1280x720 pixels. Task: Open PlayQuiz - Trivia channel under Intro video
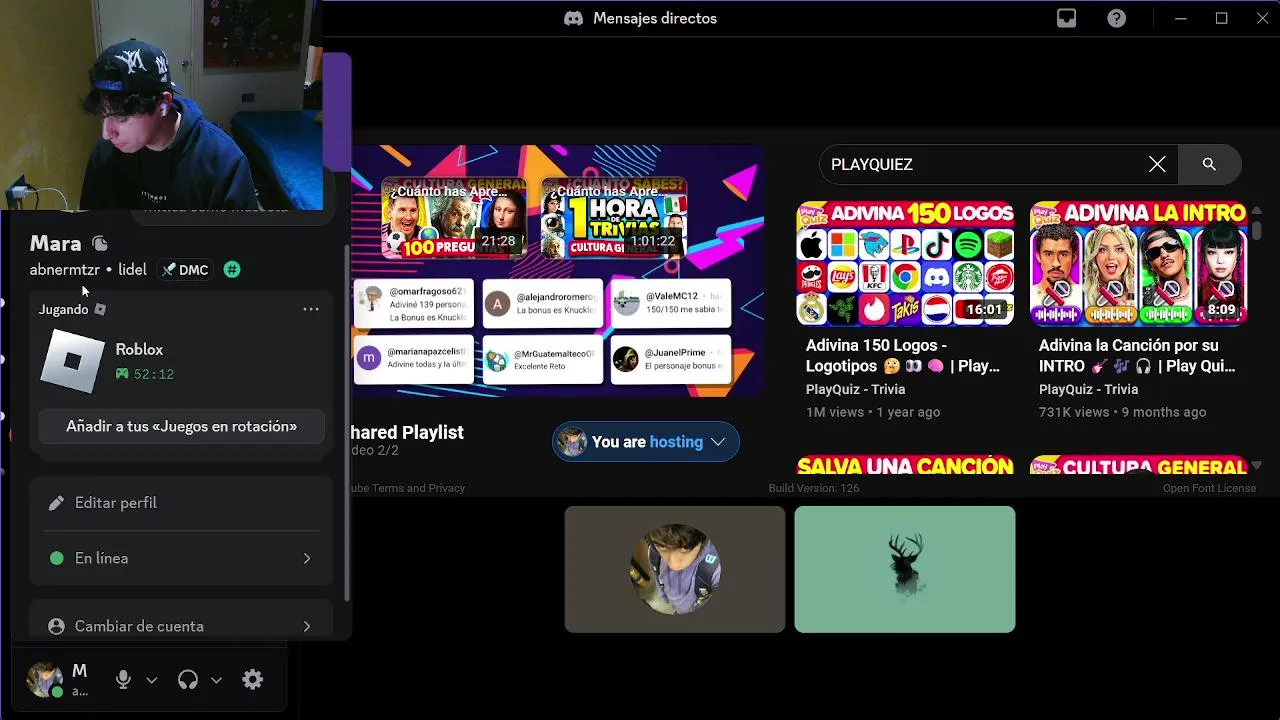click(1088, 389)
